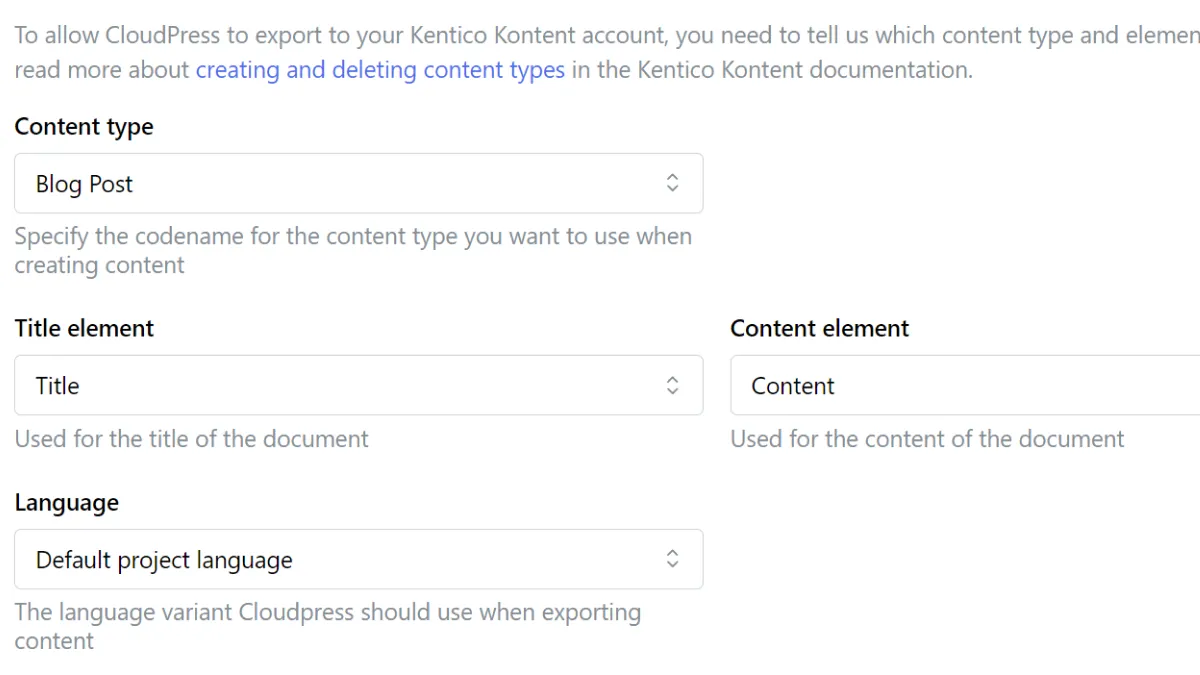Click the Language label
Image resolution: width=1200 pixels, height=675 pixels.
pyautogui.click(x=66, y=503)
